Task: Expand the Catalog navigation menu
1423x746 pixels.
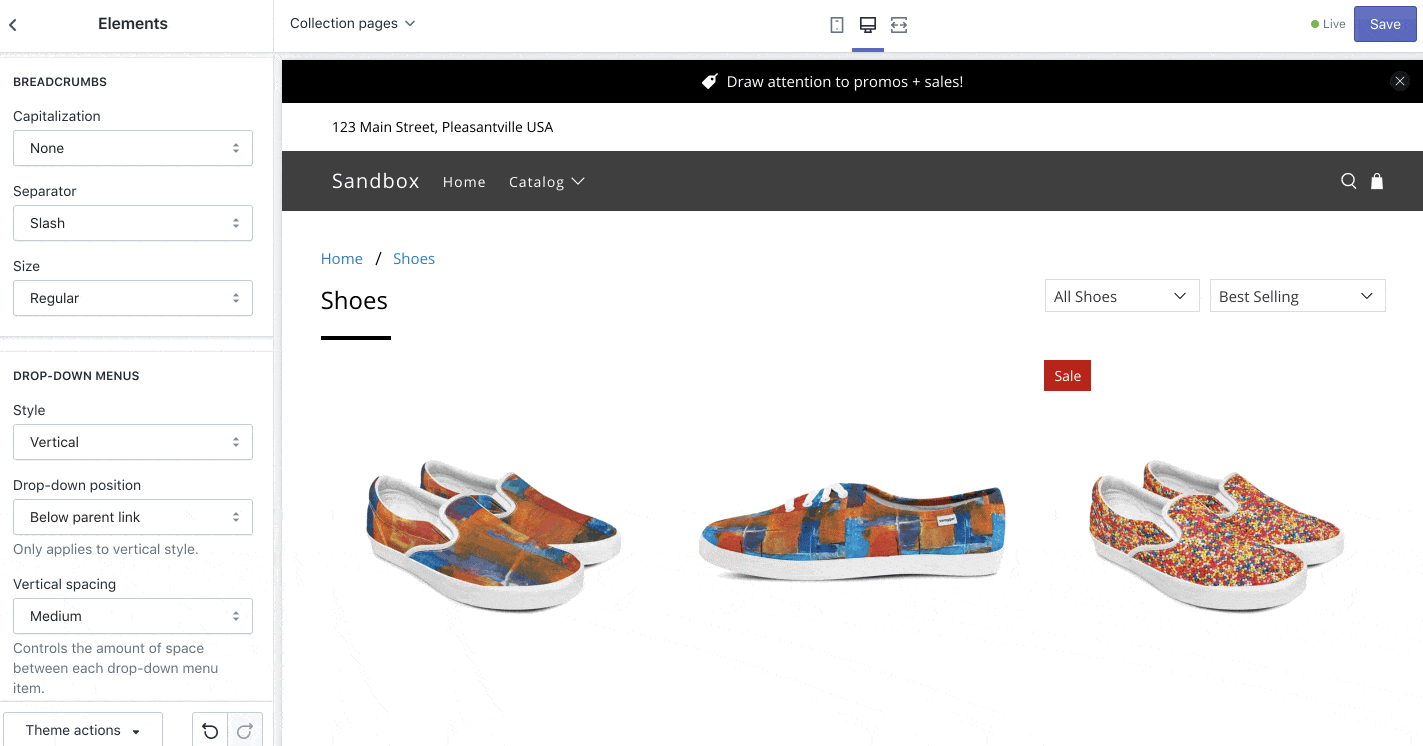Action: [546, 182]
